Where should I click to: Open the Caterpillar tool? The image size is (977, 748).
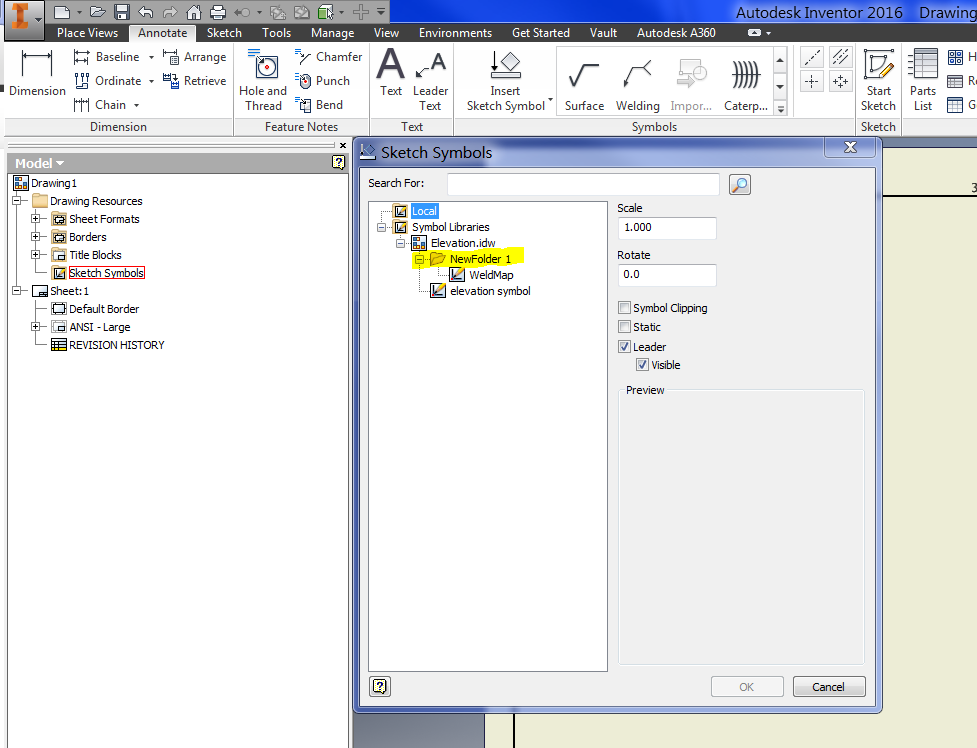[x=744, y=80]
